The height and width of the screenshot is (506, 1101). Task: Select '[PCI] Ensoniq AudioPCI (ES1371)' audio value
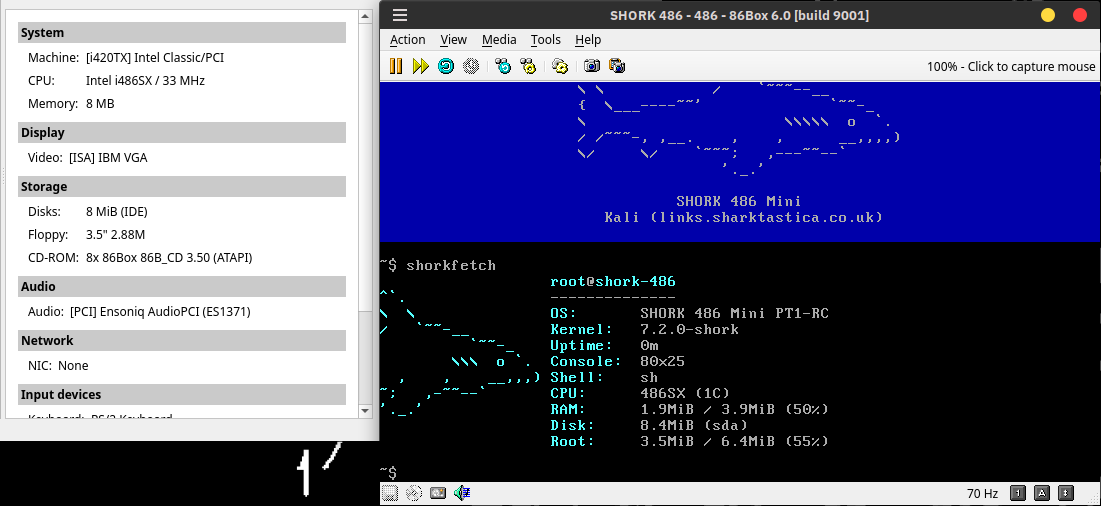point(160,312)
